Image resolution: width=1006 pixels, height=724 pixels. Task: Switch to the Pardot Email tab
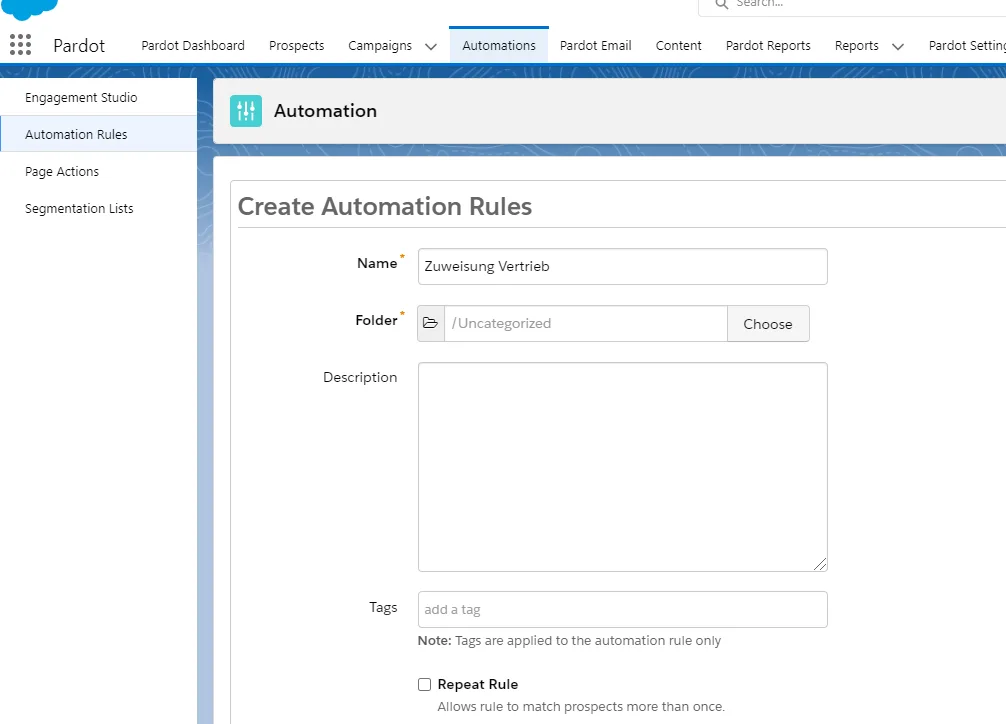tap(595, 45)
